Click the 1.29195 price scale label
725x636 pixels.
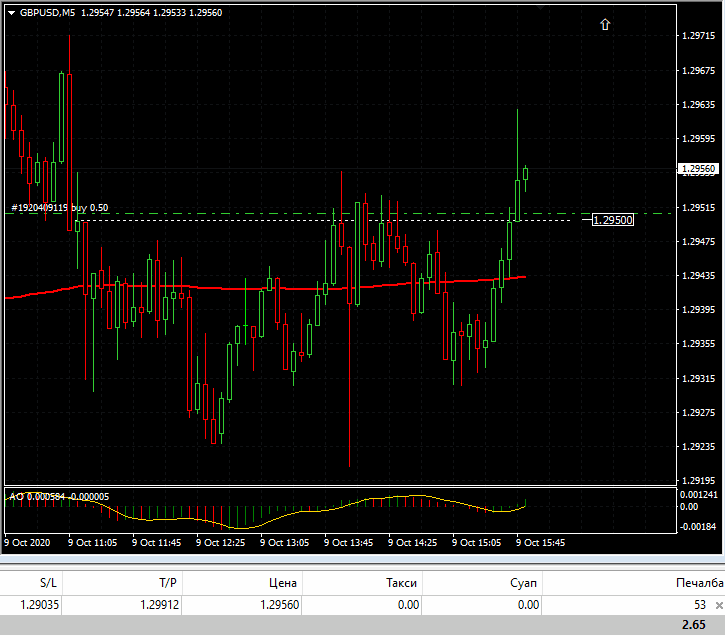coord(698,481)
